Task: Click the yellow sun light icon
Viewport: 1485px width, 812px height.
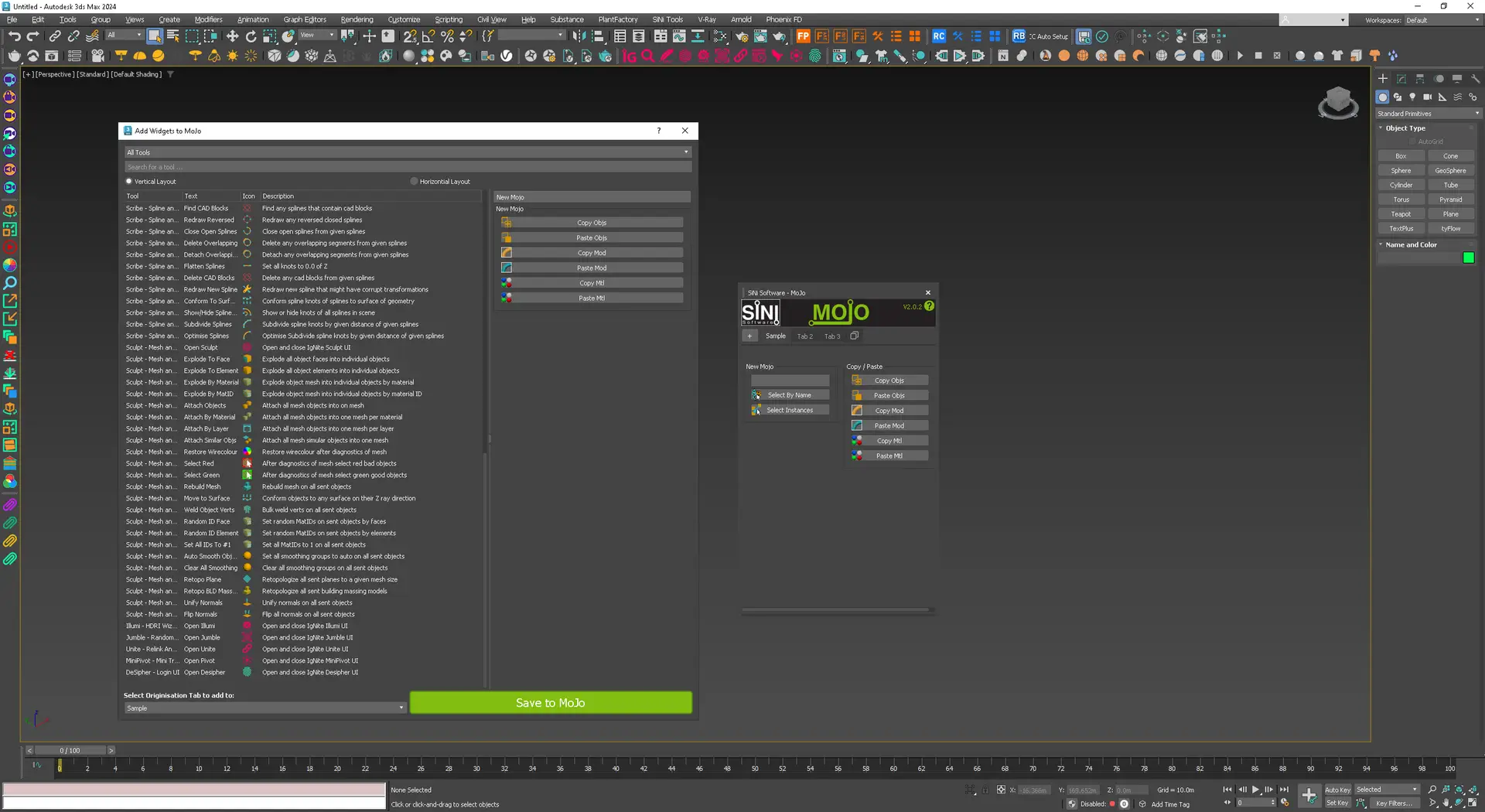Action: click(x=233, y=56)
